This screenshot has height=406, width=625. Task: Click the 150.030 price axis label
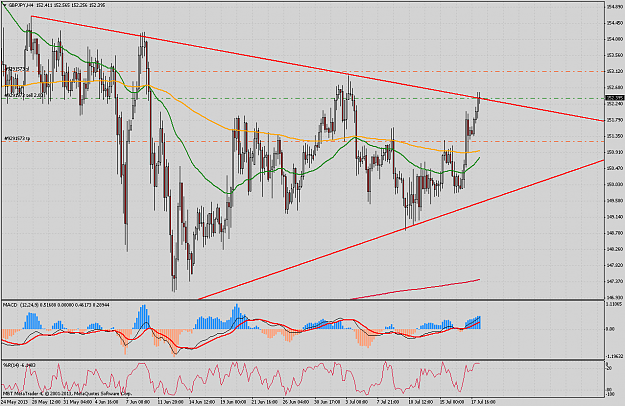(614, 184)
